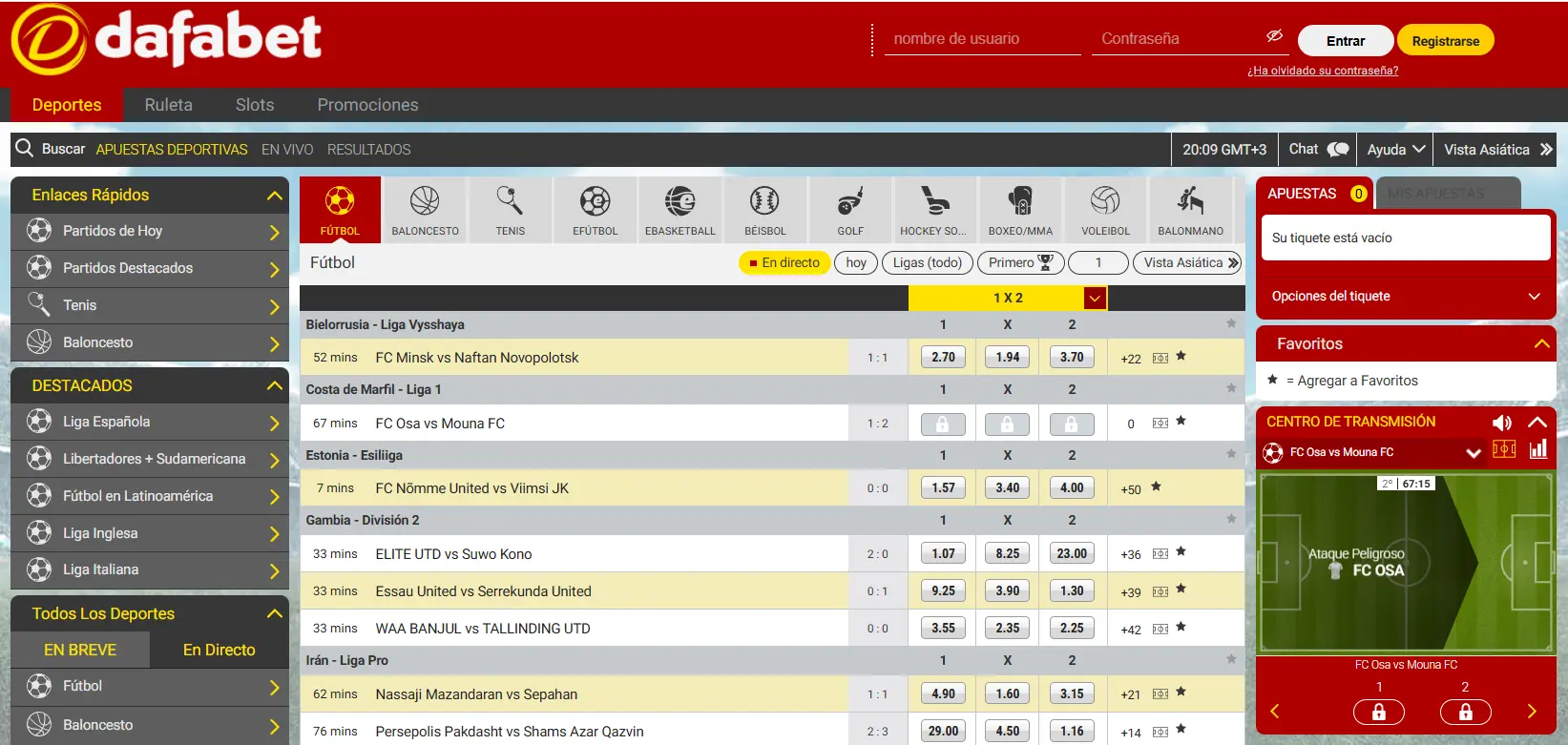The image size is (1568, 745).
Task: Click the nombre de usuario field
Action: 981,39
